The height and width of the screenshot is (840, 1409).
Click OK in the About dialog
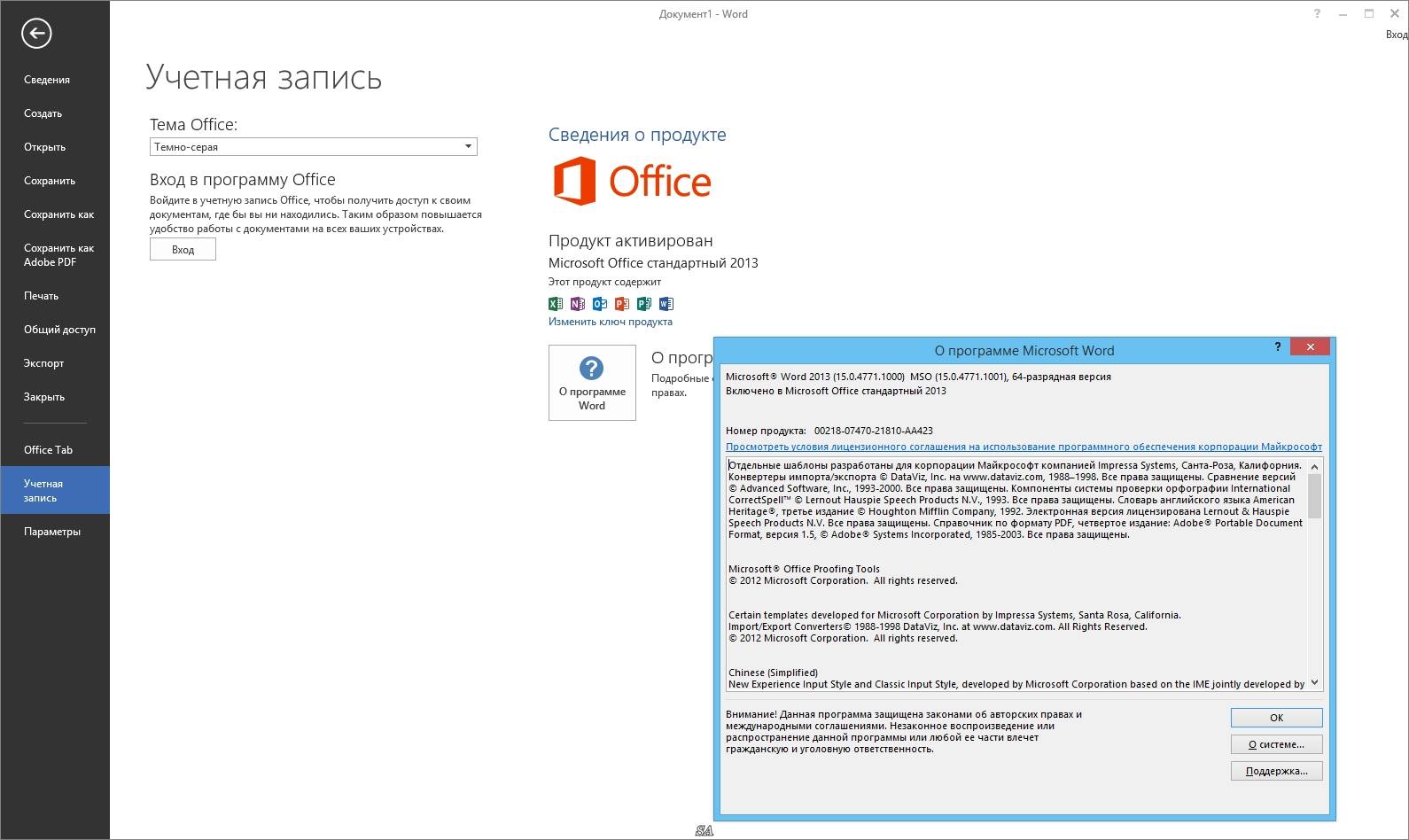[x=1276, y=718]
